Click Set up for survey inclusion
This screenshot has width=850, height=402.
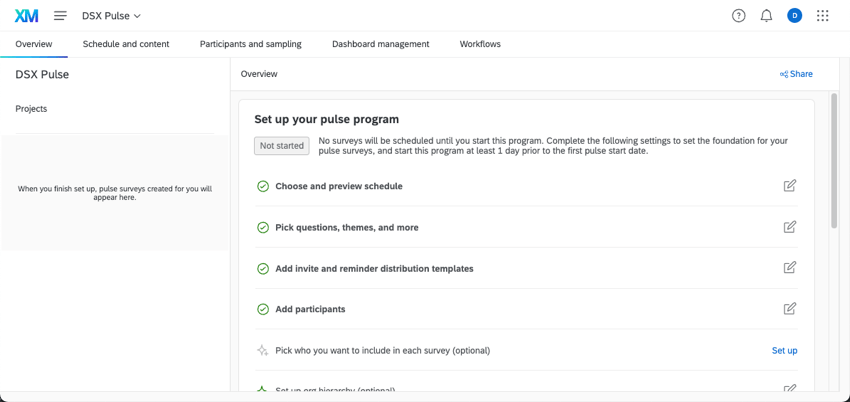click(x=784, y=351)
